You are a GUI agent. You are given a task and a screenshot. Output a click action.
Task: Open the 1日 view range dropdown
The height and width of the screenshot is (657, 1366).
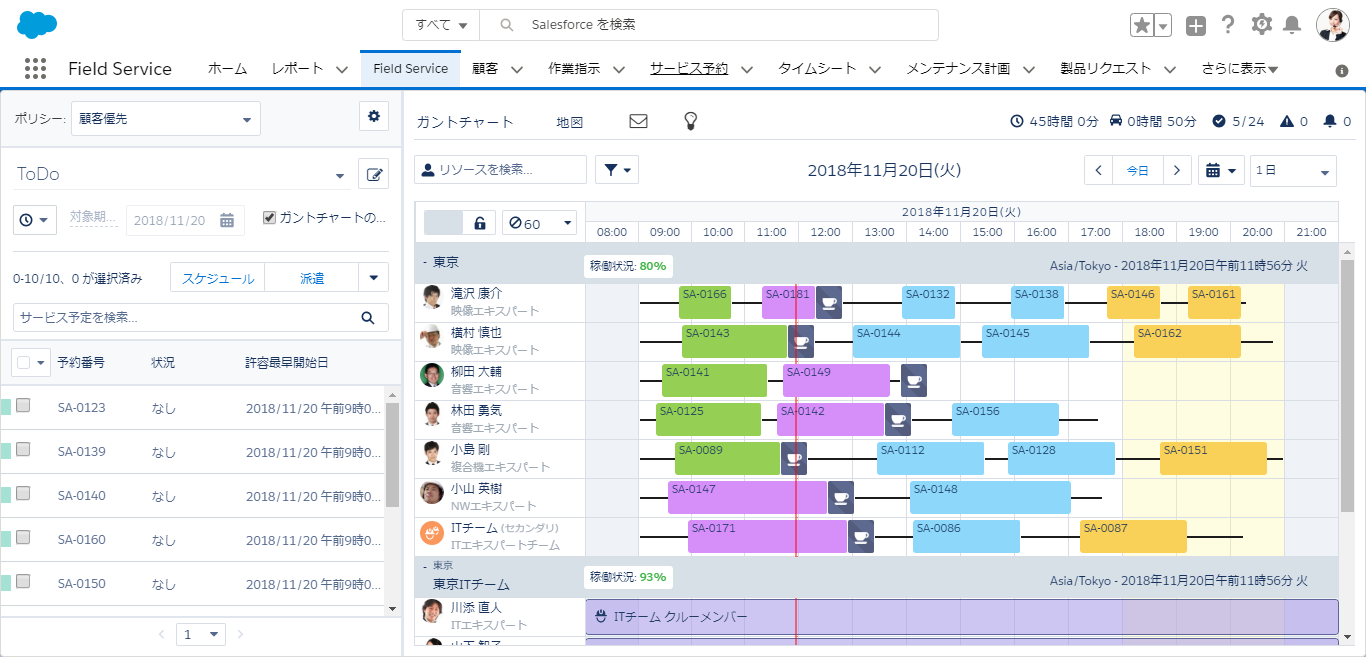pyautogui.click(x=1293, y=170)
